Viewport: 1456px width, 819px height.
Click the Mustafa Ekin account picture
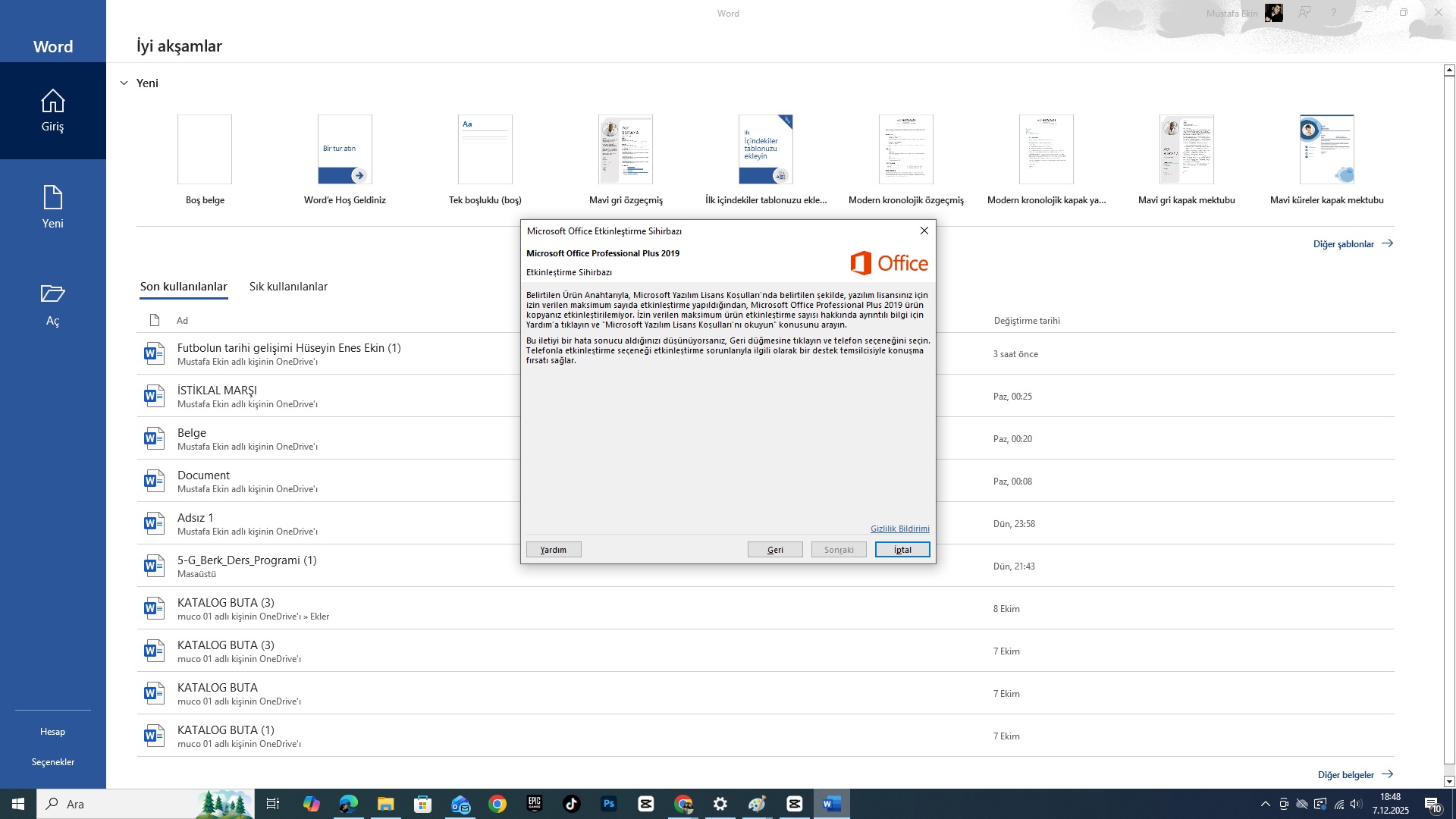click(1274, 13)
